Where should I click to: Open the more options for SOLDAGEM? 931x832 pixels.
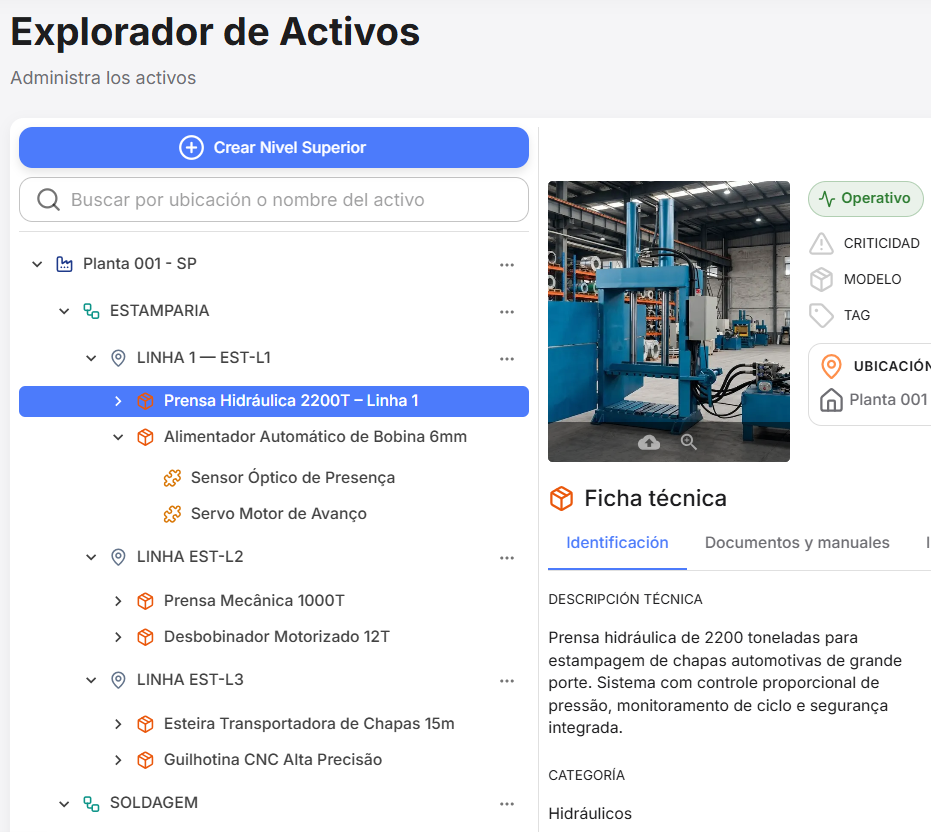[x=506, y=804]
